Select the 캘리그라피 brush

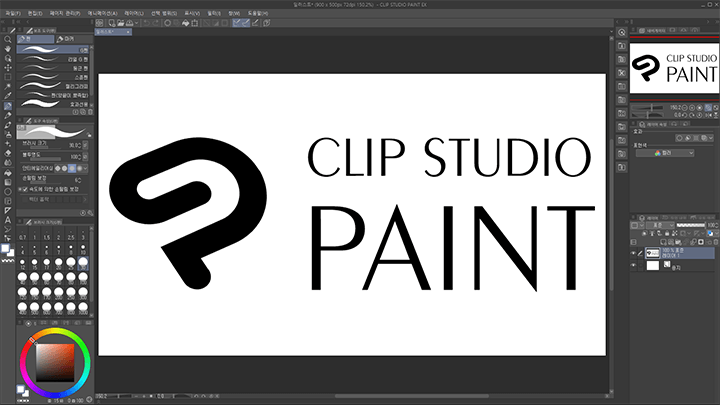53,86
